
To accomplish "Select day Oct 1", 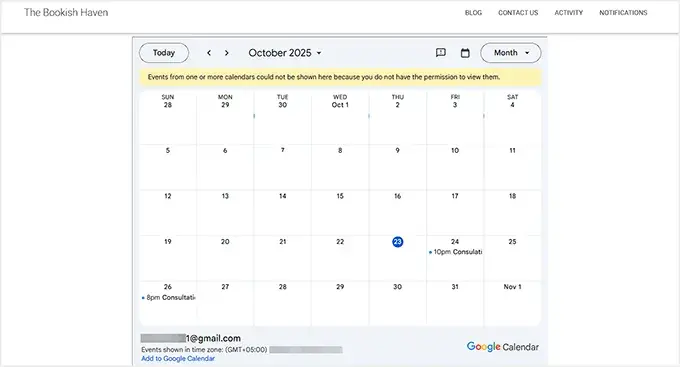I will (x=340, y=105).
